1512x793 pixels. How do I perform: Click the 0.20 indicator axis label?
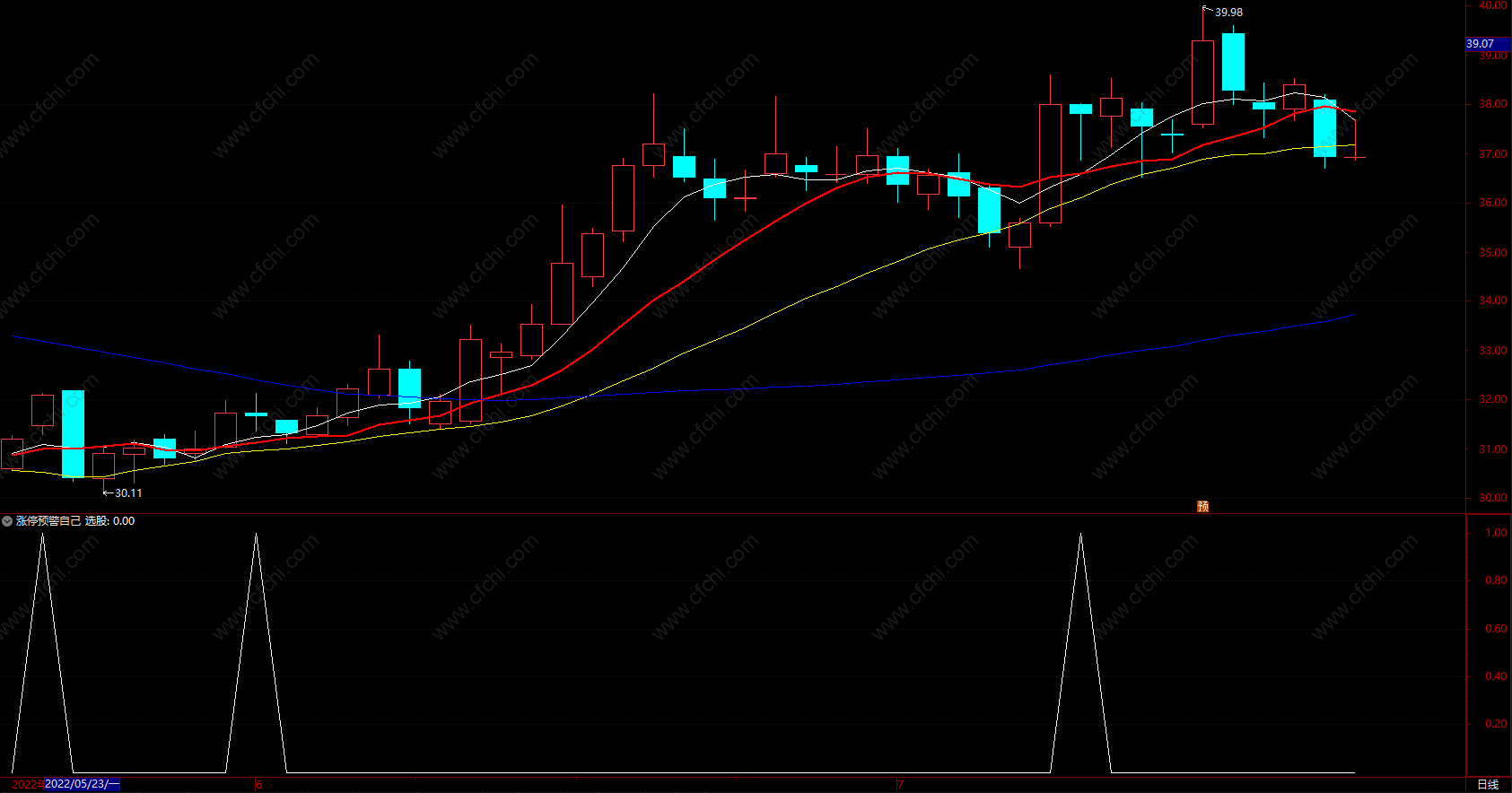1496,724
